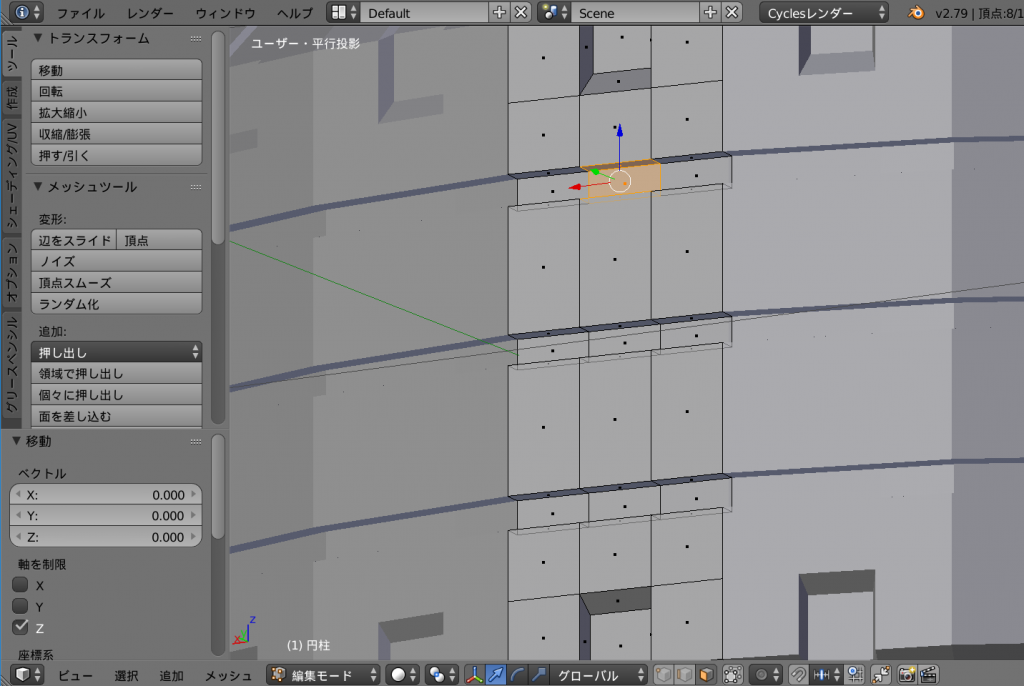Toggle the 3D manipulator widget icon
Viewport: 1024px width, 686px height.
[x=474, y=675]
